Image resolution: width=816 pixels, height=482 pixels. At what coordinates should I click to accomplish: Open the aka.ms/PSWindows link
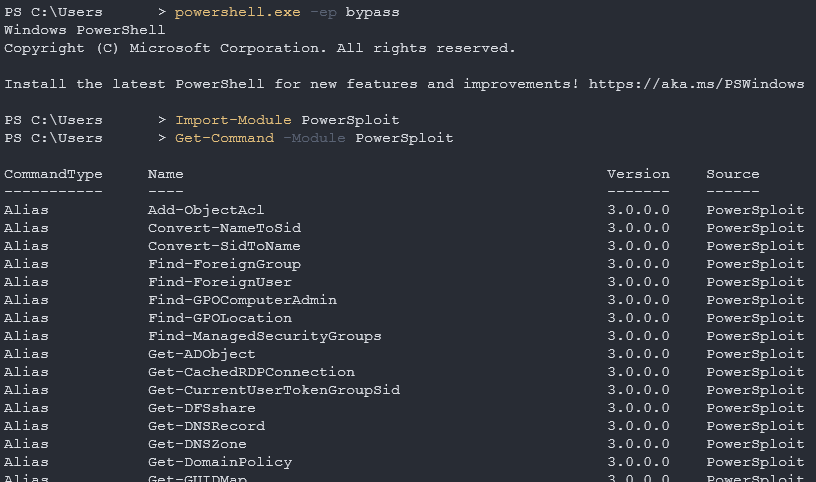click(696, 84)
